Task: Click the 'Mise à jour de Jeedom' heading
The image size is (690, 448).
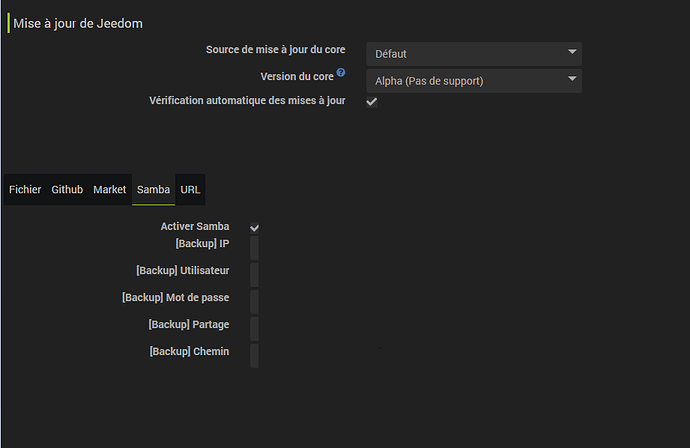Action: click(x=77, y=23)
